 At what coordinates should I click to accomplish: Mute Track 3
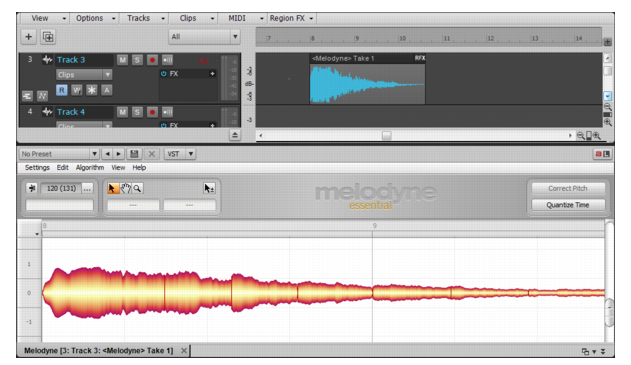pyautogui.click(x=122, y=60)
